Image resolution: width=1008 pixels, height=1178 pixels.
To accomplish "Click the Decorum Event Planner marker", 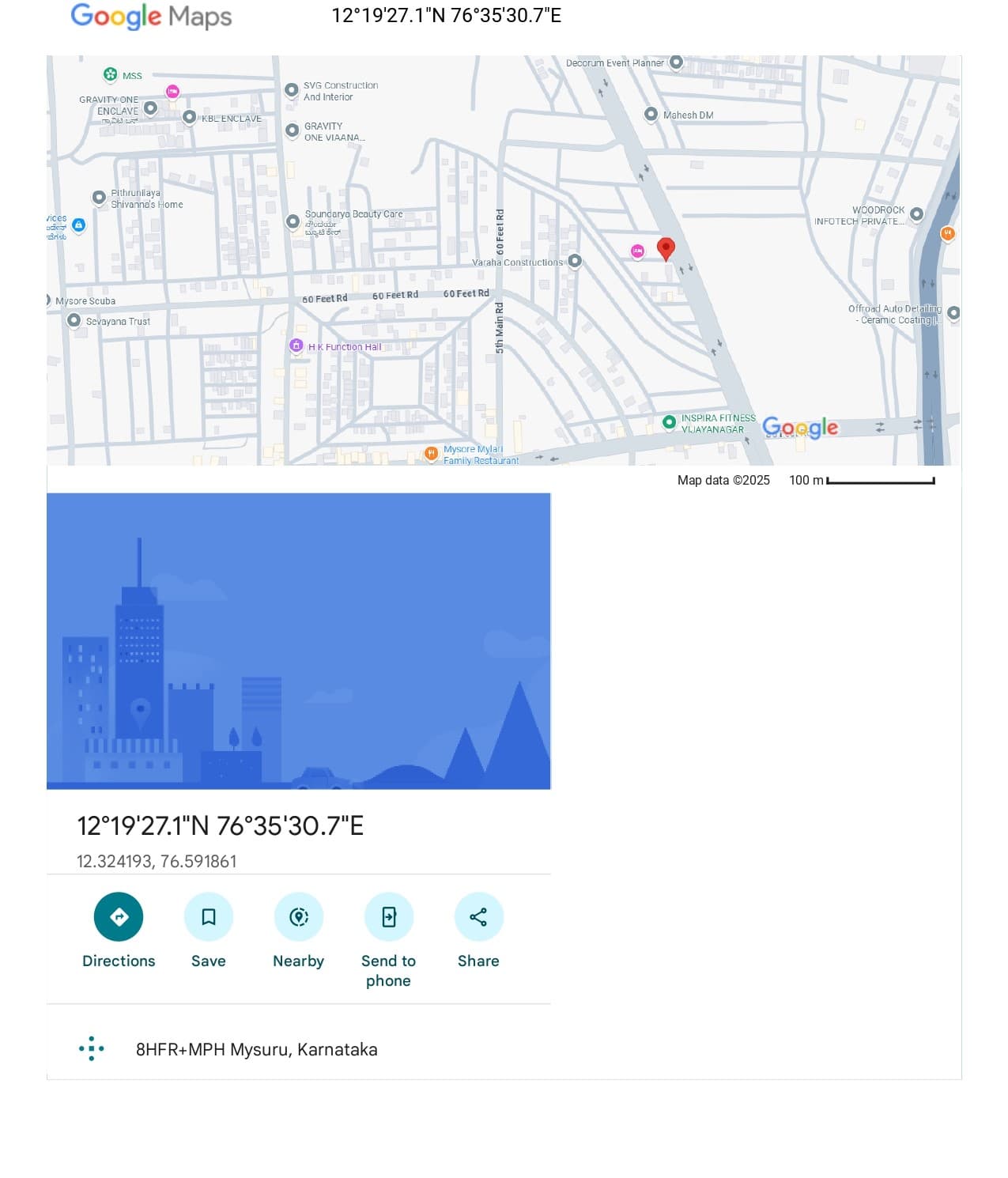I will (676, 62).
